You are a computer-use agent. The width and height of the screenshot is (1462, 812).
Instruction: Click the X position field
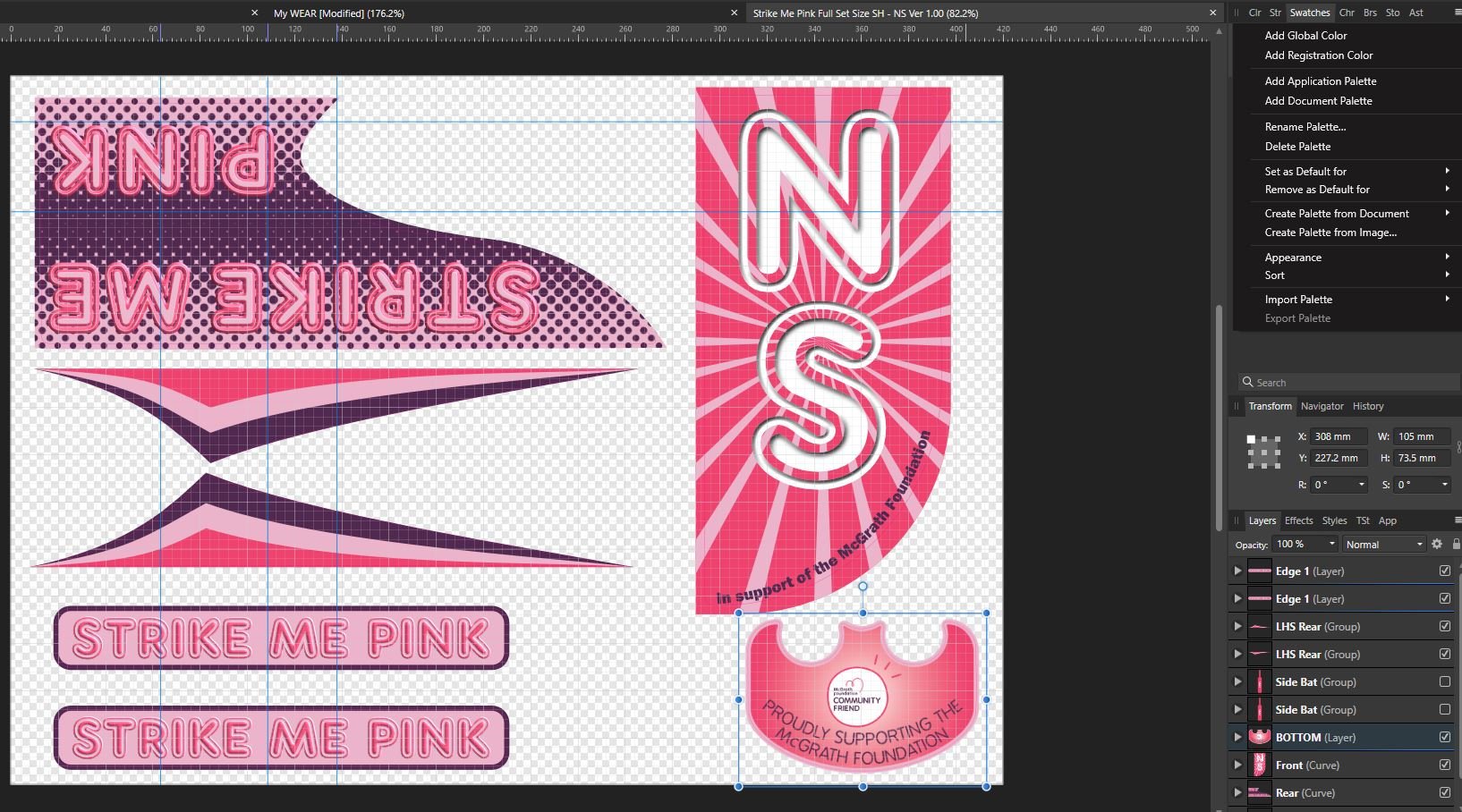[1339, 436]
